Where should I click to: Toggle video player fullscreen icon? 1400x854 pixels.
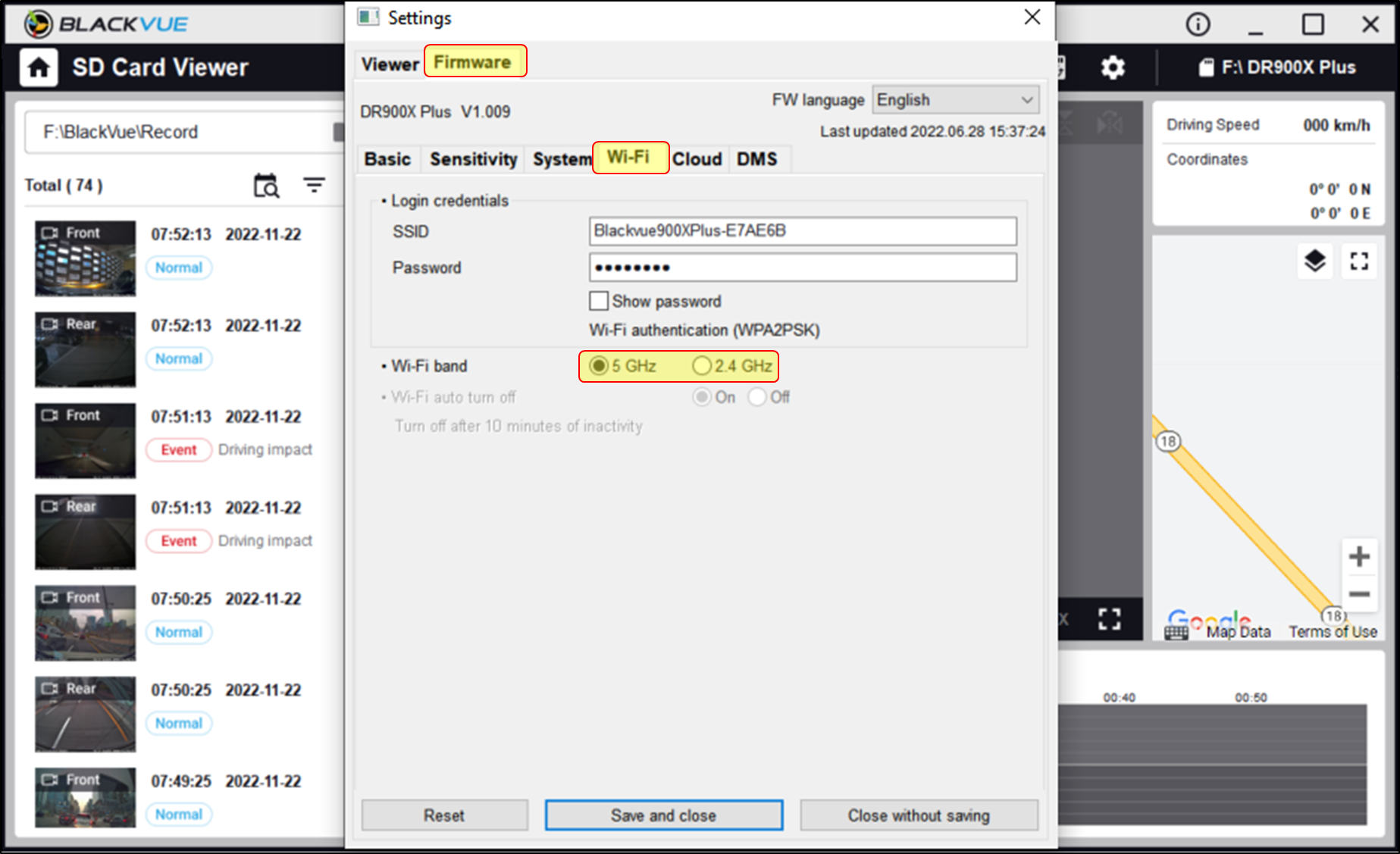coord(1110,619)
